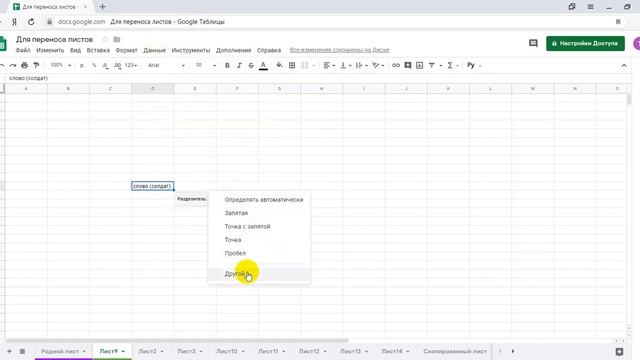Open the font size dropdown

tap(205, 65)
